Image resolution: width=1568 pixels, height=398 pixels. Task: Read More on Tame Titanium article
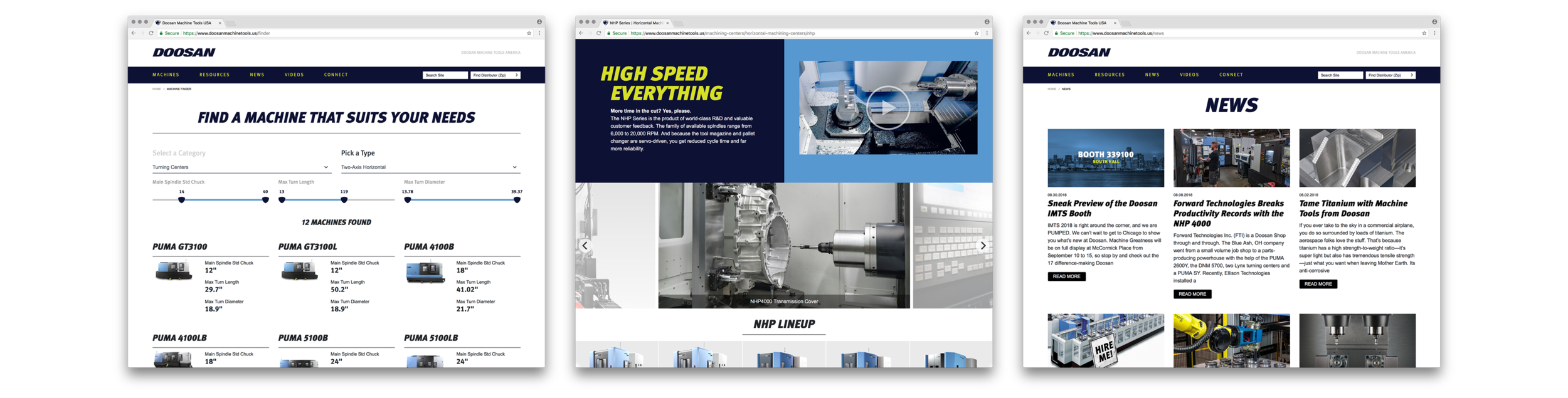click(x=1318, y=284)
